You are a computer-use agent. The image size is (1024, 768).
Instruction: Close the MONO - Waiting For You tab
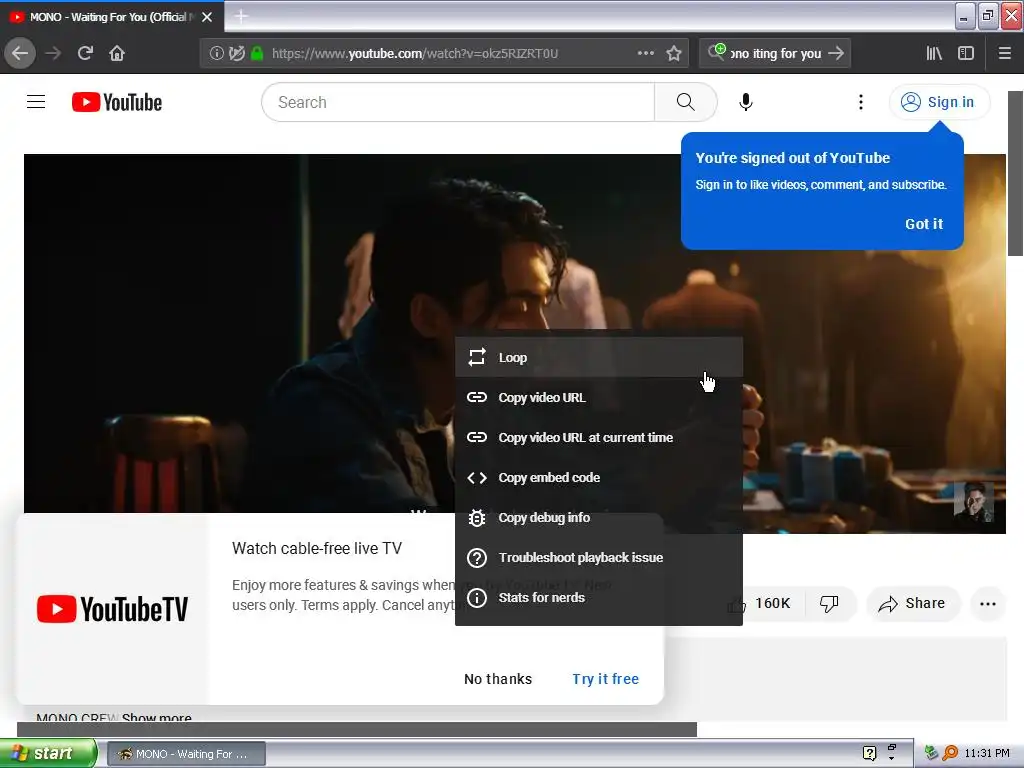pyautogui.click(x=207, y=17)
